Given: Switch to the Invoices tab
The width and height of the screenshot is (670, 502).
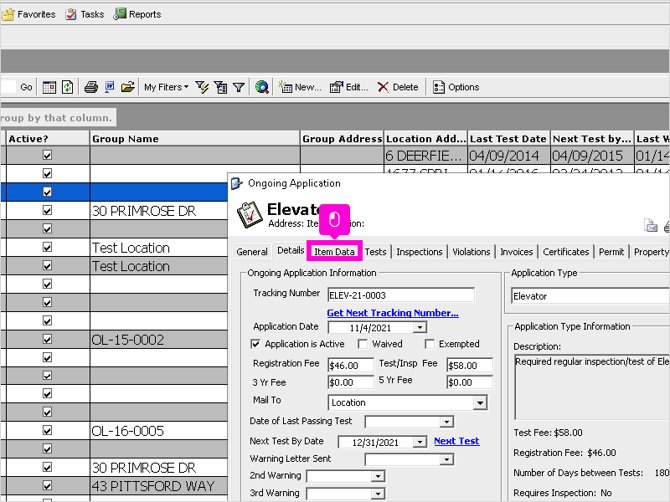Looking at the screenshot, I should pos(516,252).
